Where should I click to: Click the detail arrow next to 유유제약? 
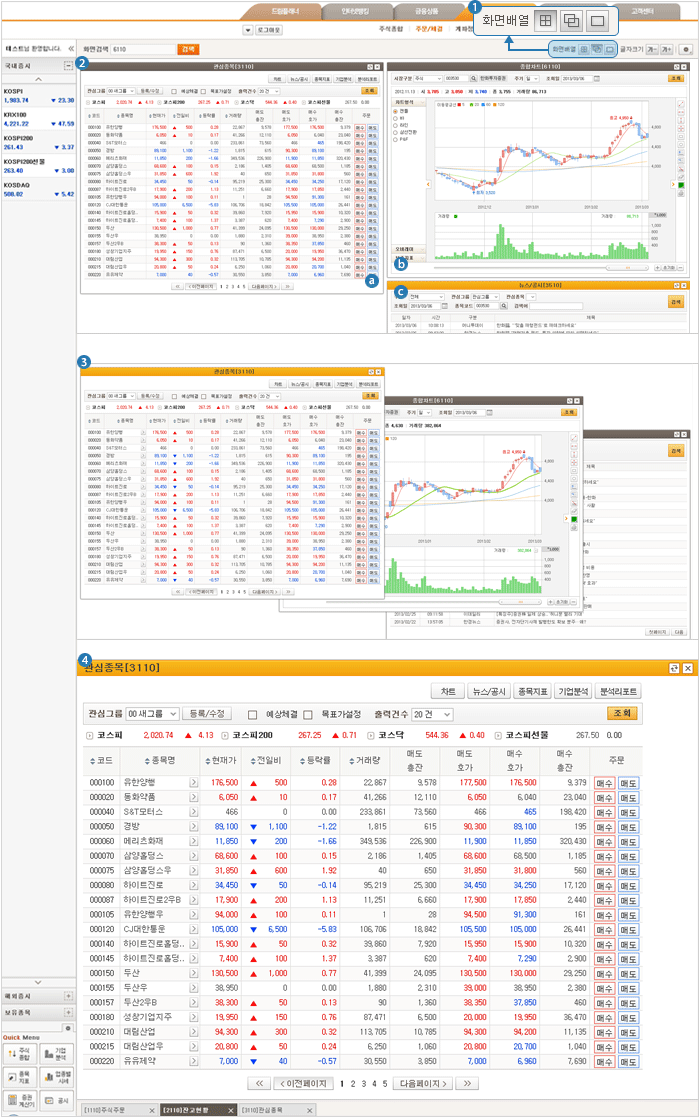pos(193,1062)
